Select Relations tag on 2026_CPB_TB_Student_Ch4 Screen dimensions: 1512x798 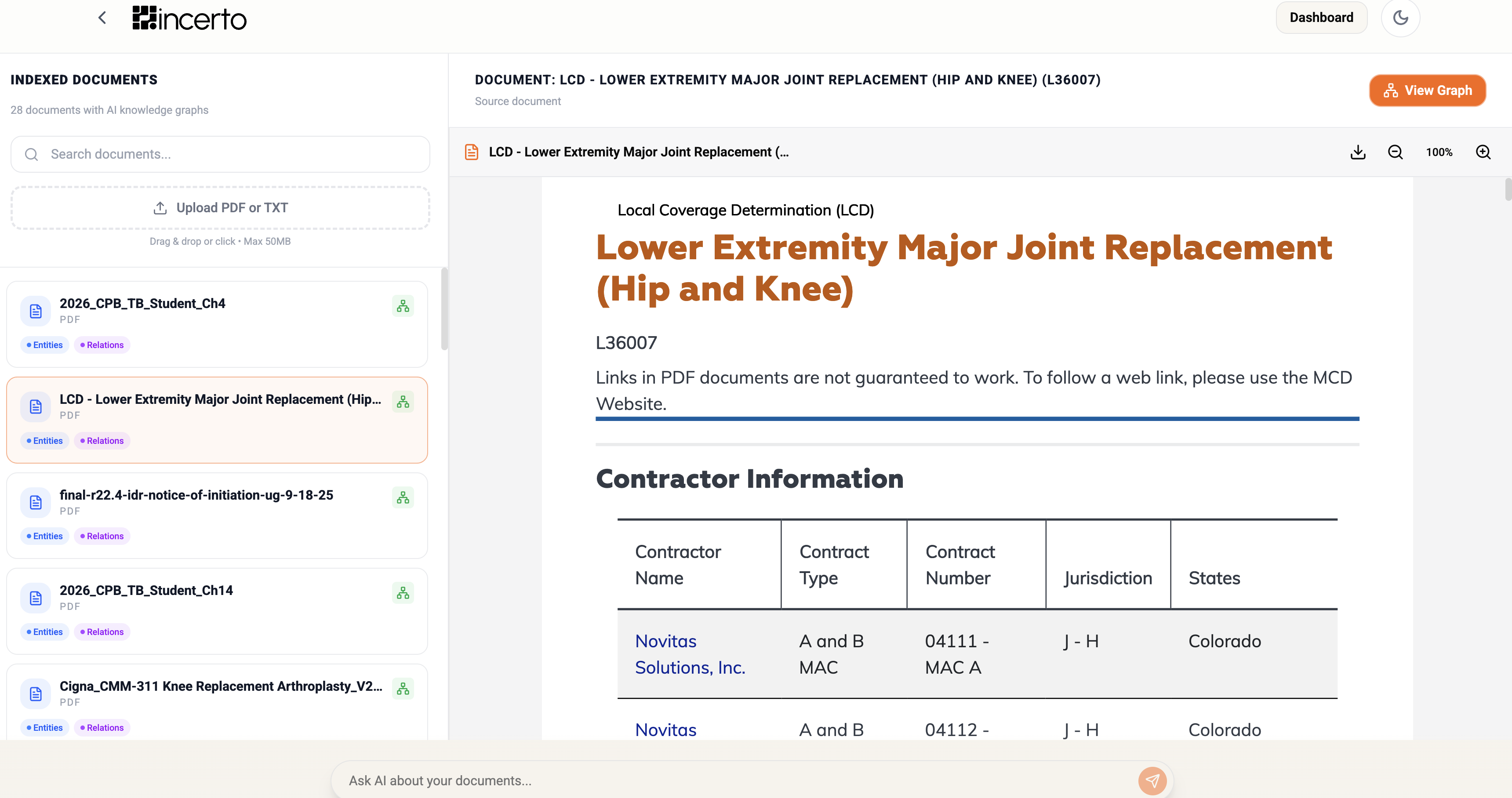[x=102, y=345]
